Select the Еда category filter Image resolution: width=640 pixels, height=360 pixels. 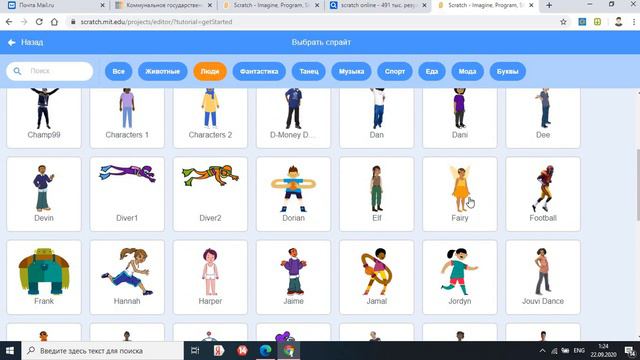coord(432,71)
